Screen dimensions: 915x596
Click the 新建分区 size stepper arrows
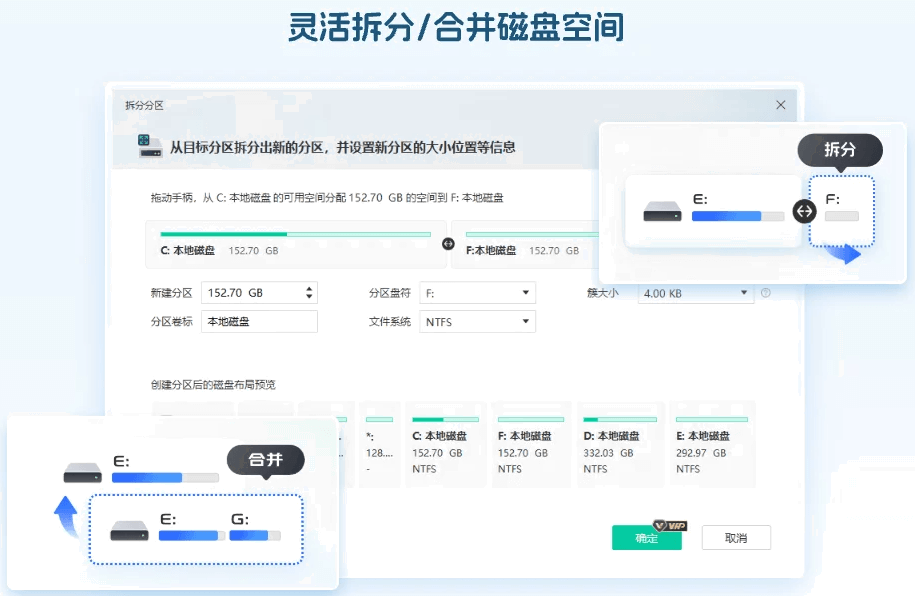[x=309, y=293]
